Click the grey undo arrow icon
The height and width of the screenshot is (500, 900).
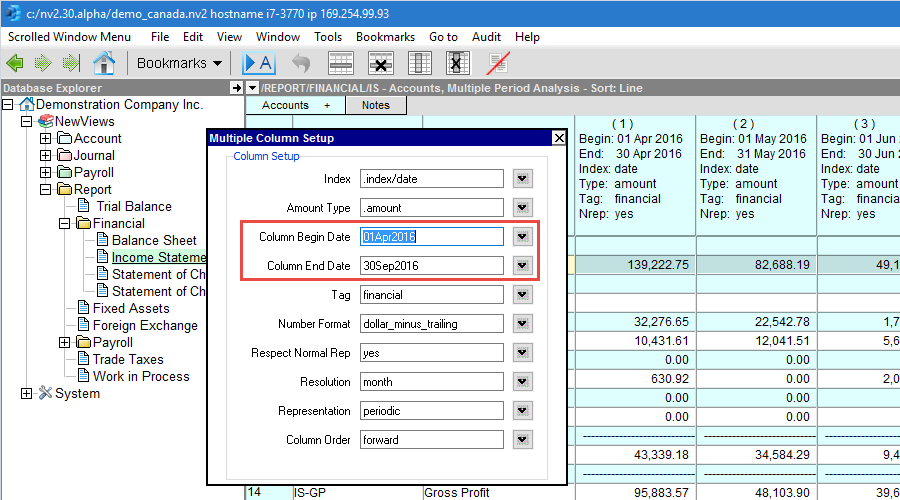click(301, 63)
